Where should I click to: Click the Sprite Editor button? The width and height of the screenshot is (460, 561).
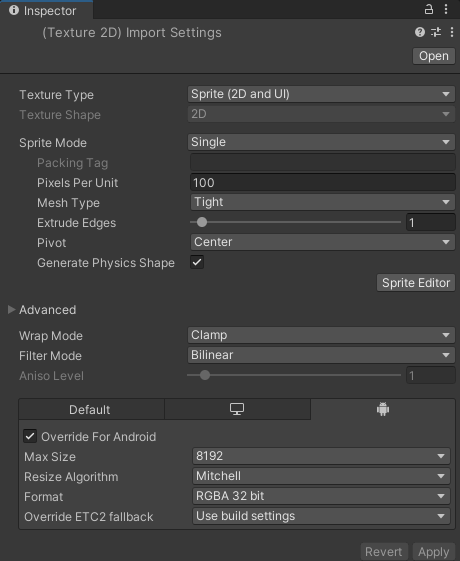(x=416, y=283)
